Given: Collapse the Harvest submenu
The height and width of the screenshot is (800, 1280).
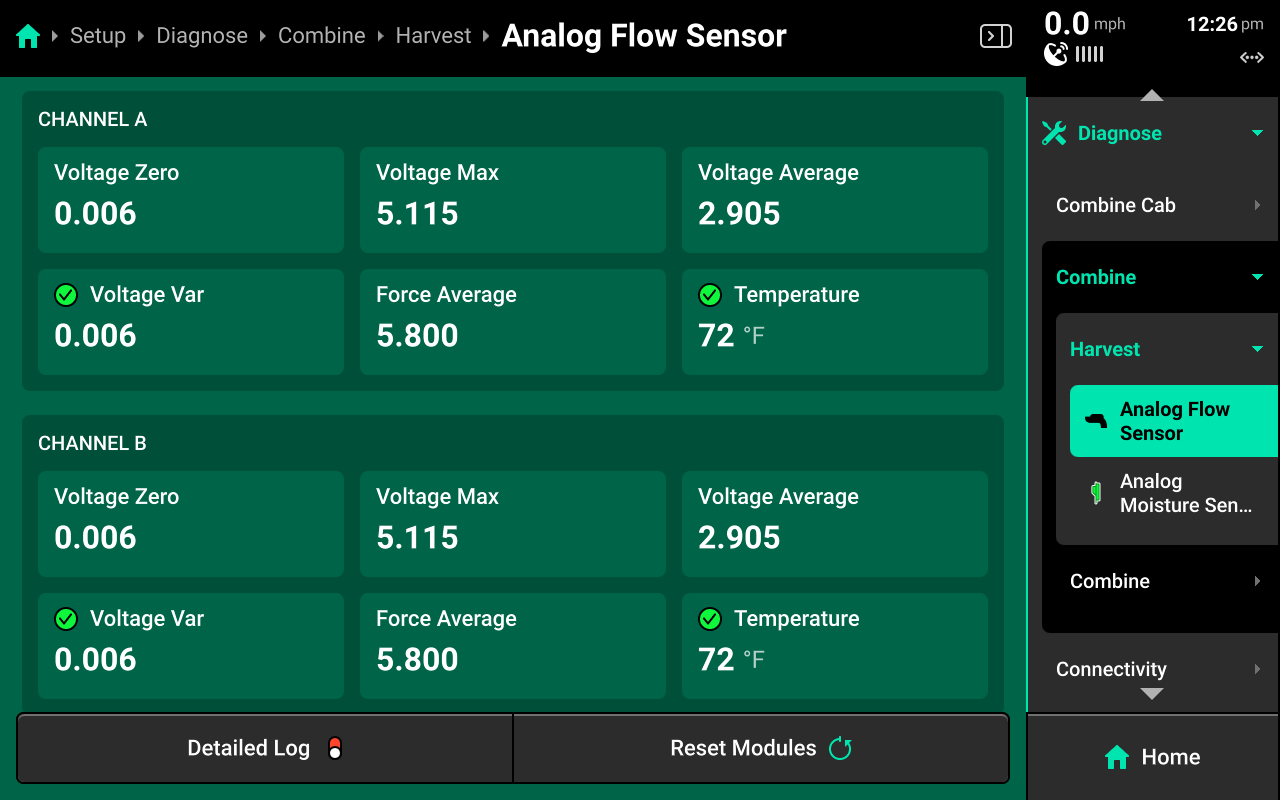Looking at the screenshot, I should pos(1257,349).
